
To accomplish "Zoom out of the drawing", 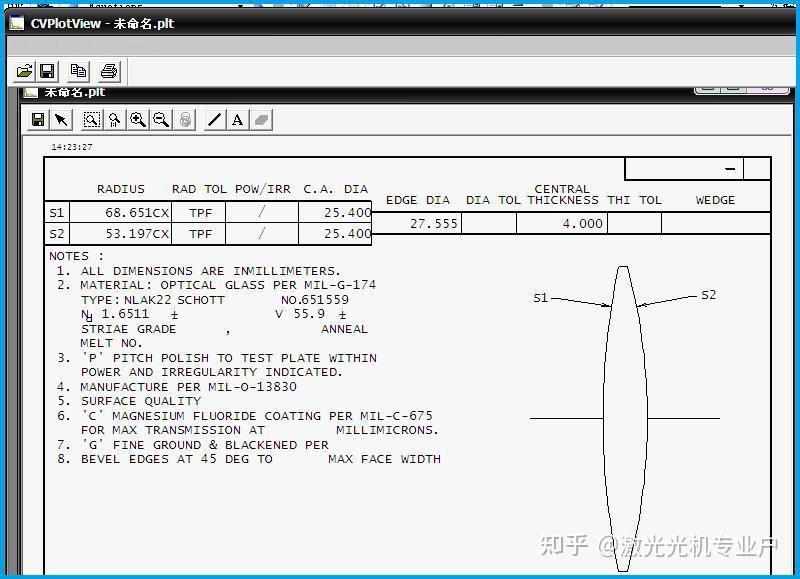I will click(160, 119).
